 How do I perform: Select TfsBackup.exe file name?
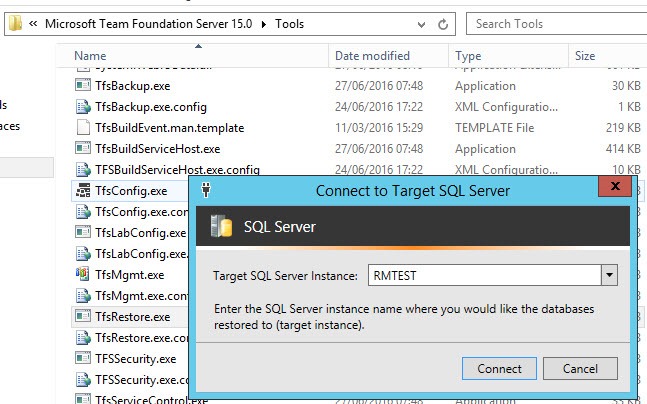[x=132, y=86]
